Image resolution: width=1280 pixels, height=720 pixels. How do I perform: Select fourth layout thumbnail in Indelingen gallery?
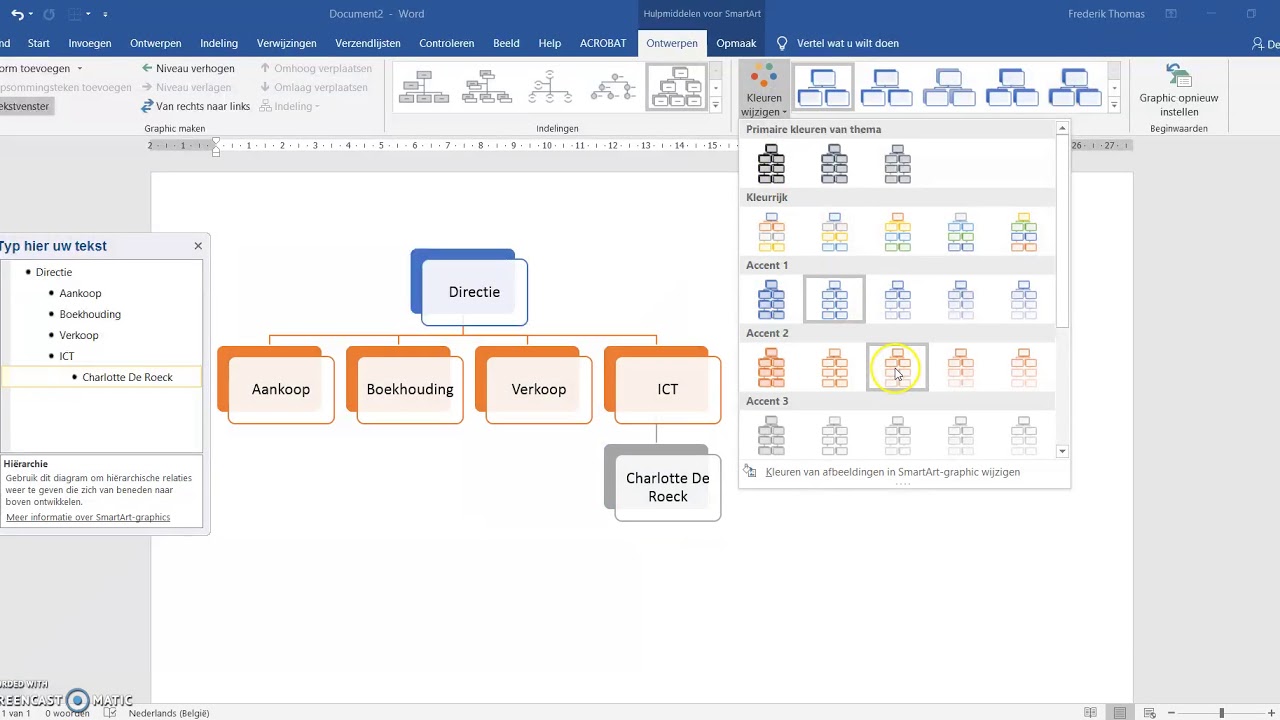pyautogui.click(x=613, y=87)
